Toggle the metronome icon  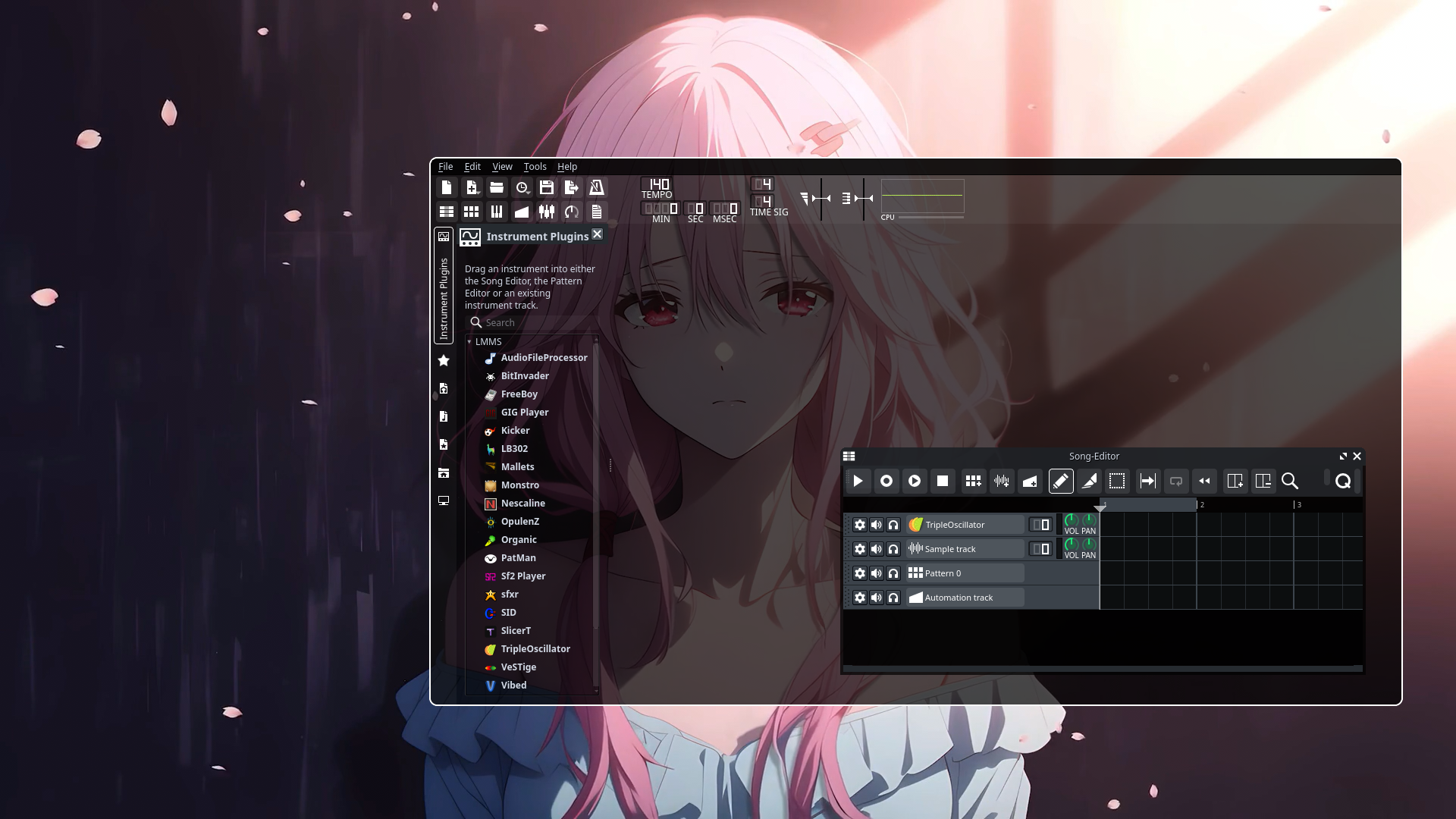coord(597,187)
